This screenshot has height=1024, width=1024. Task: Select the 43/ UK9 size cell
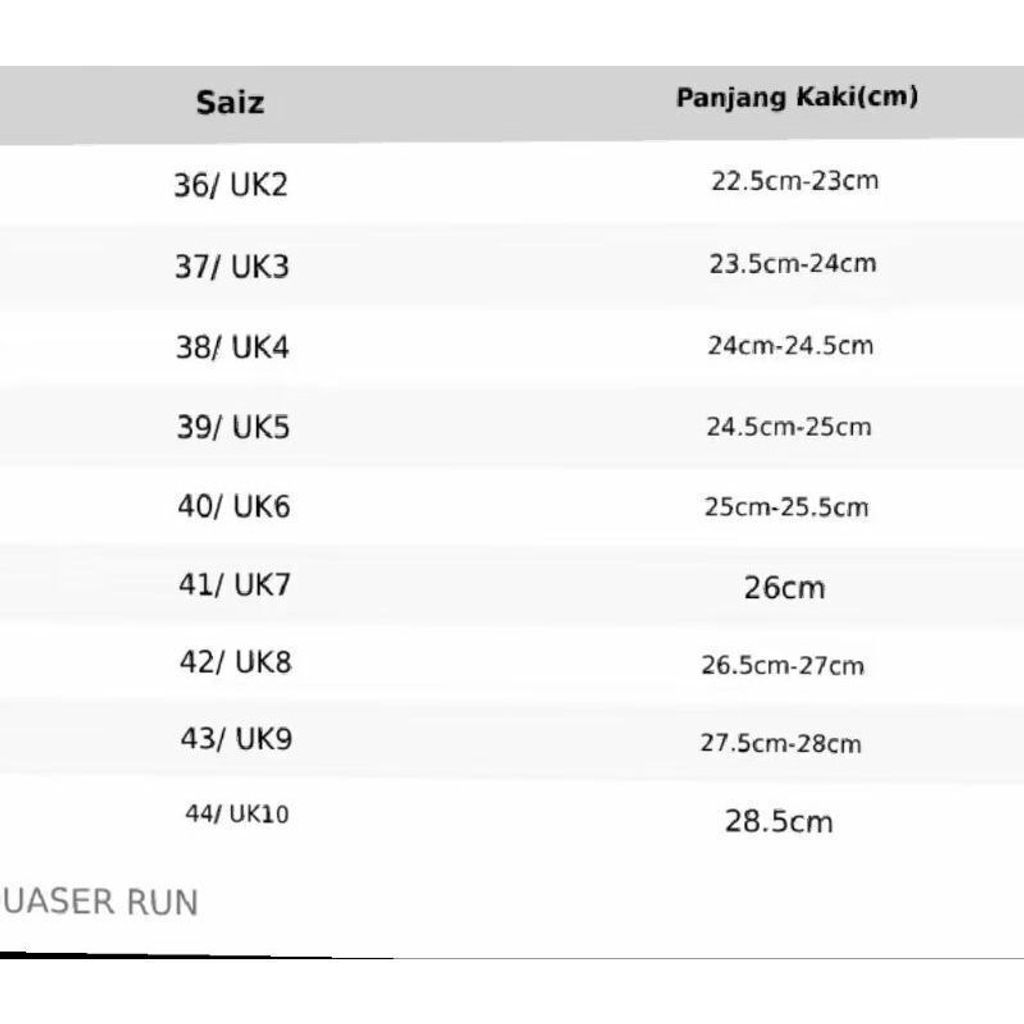(x=236, y=739)
